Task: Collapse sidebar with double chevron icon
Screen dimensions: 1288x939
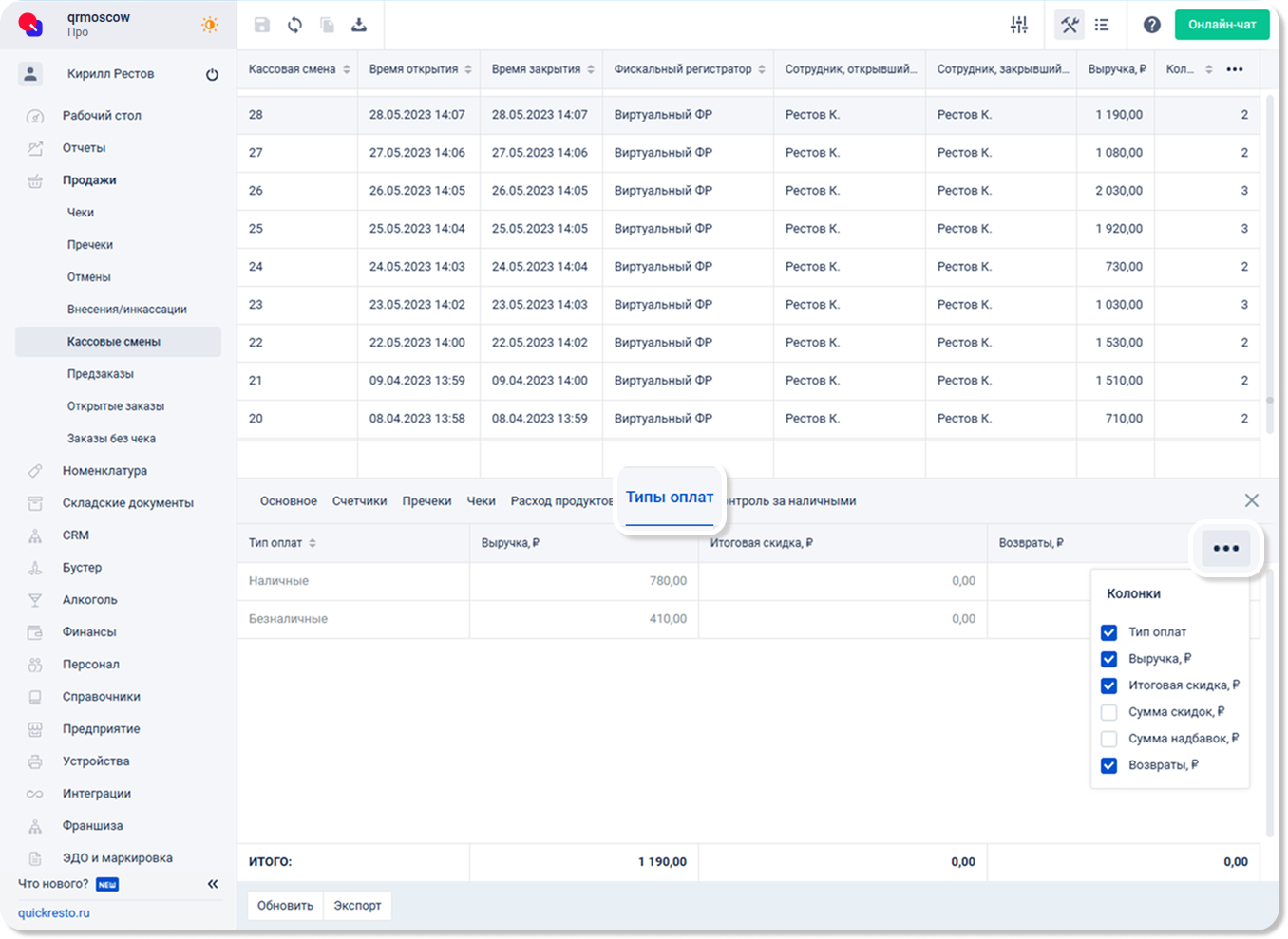Action: coord(213,884)
